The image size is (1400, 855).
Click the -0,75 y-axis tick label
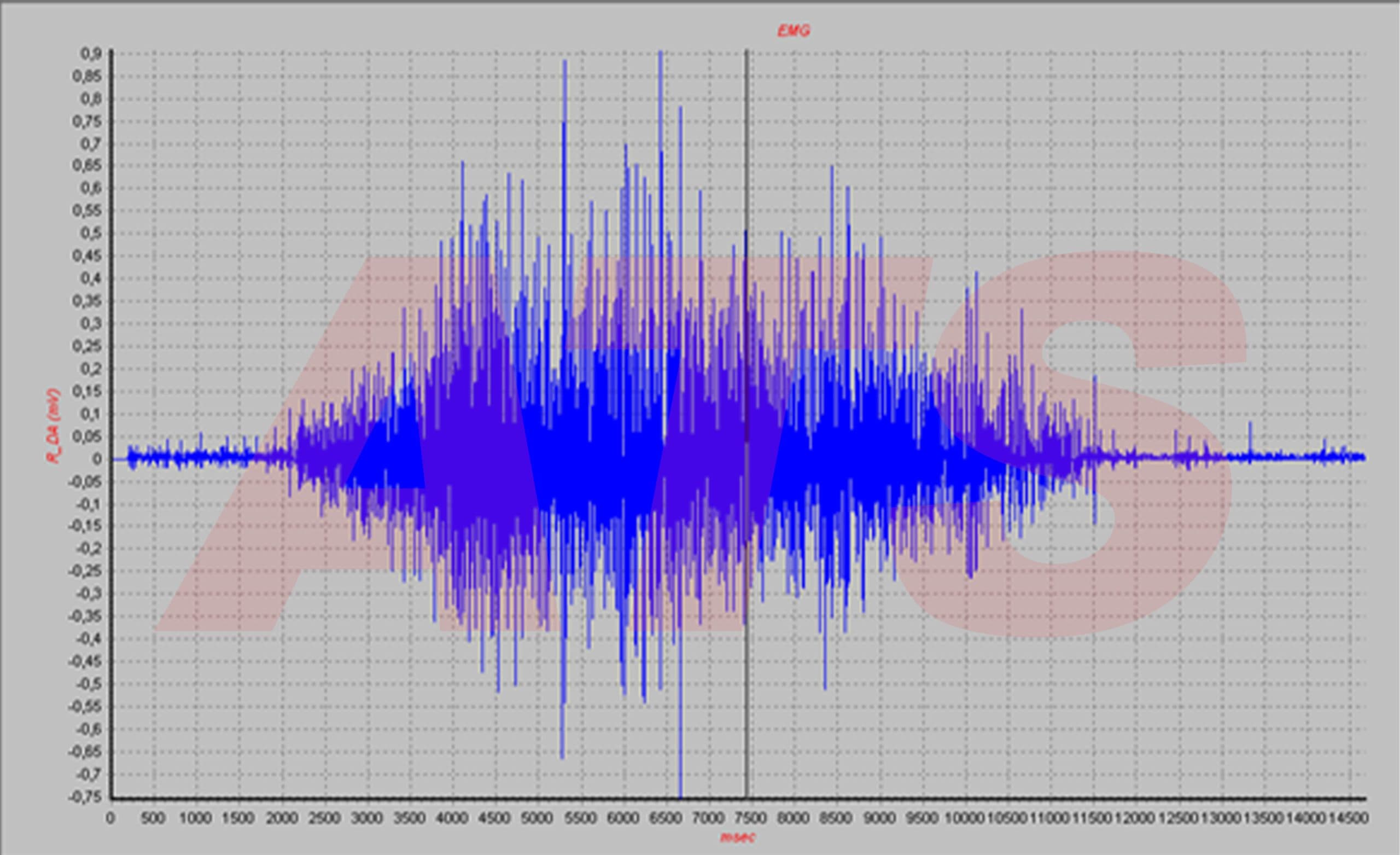click(85, 797)
